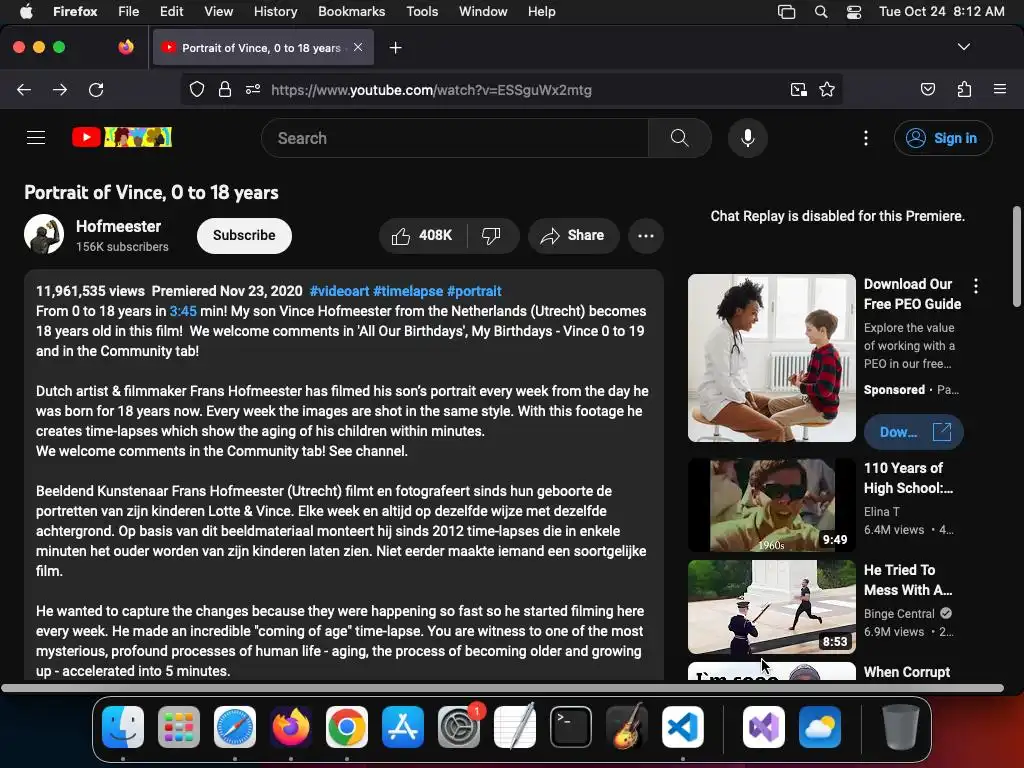Bookmark this page with the star
Image resolution: width=1024 pixels, height=768 pixels.
(x=827, y=89)
